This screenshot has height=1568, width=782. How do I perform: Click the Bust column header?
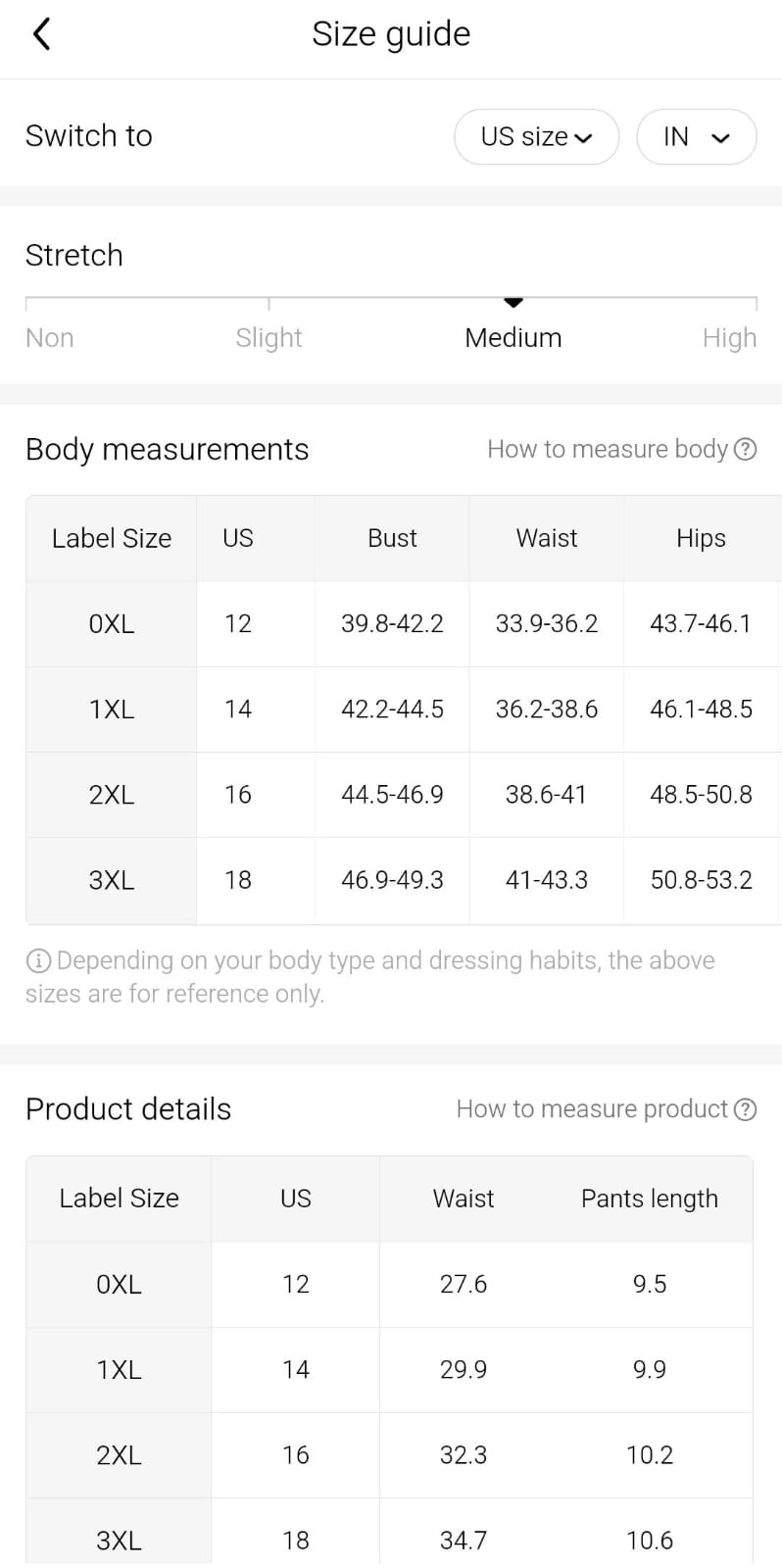[x=392, y=538]
